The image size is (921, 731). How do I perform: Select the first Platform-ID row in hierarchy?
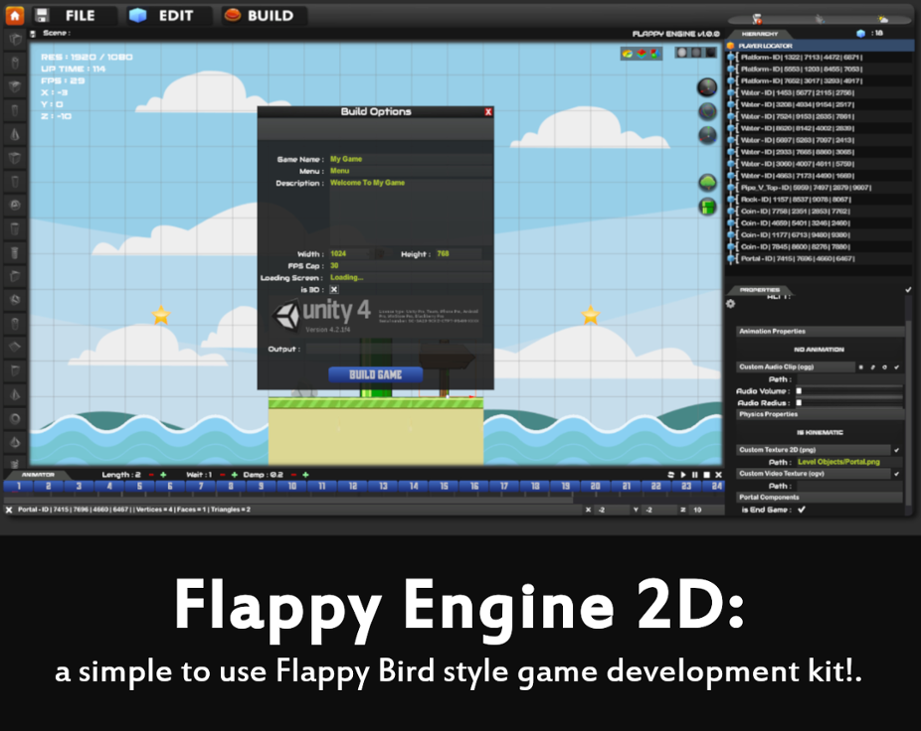[x=819, y=57]
